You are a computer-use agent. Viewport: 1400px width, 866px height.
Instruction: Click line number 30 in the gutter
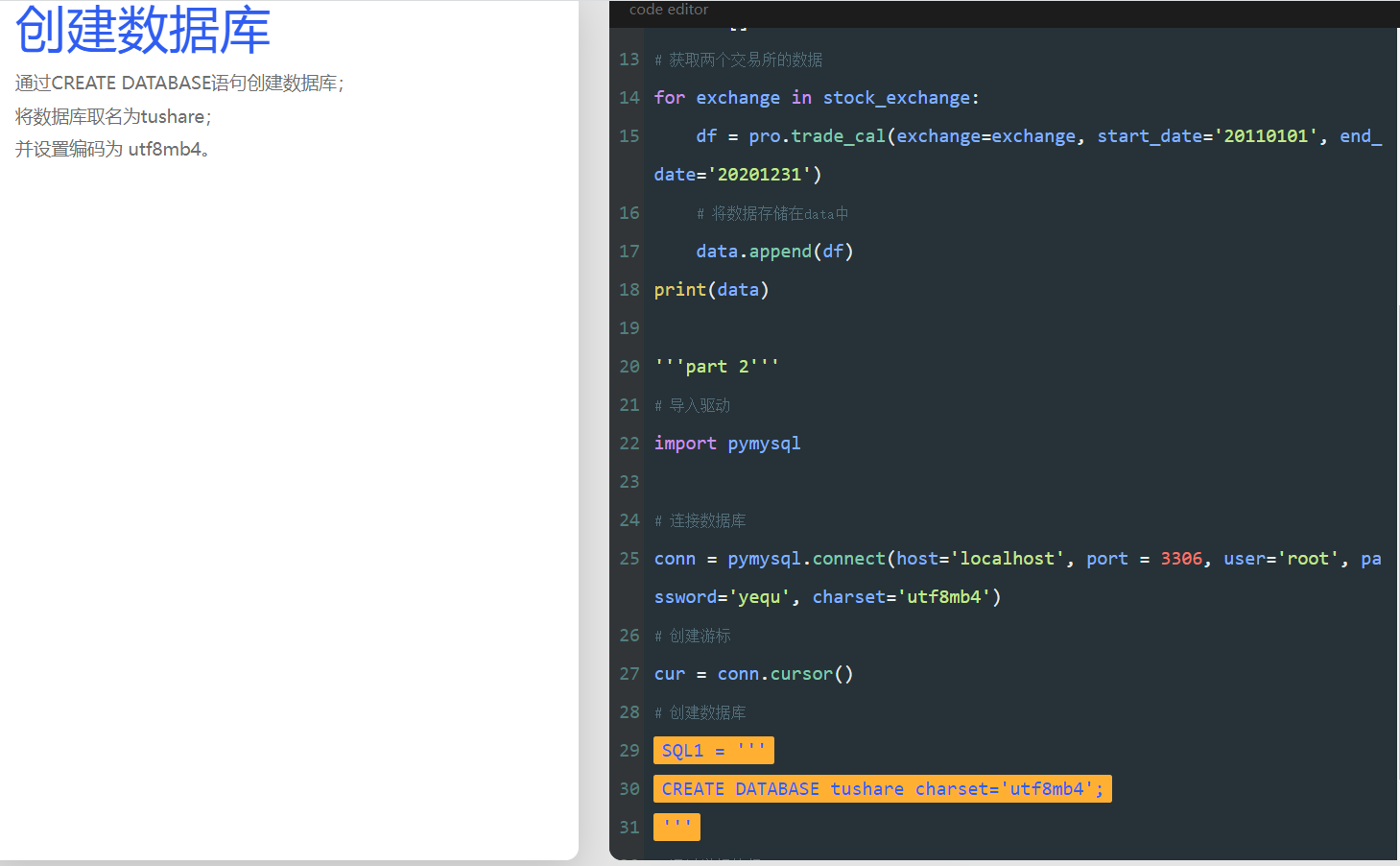(629, 789)
